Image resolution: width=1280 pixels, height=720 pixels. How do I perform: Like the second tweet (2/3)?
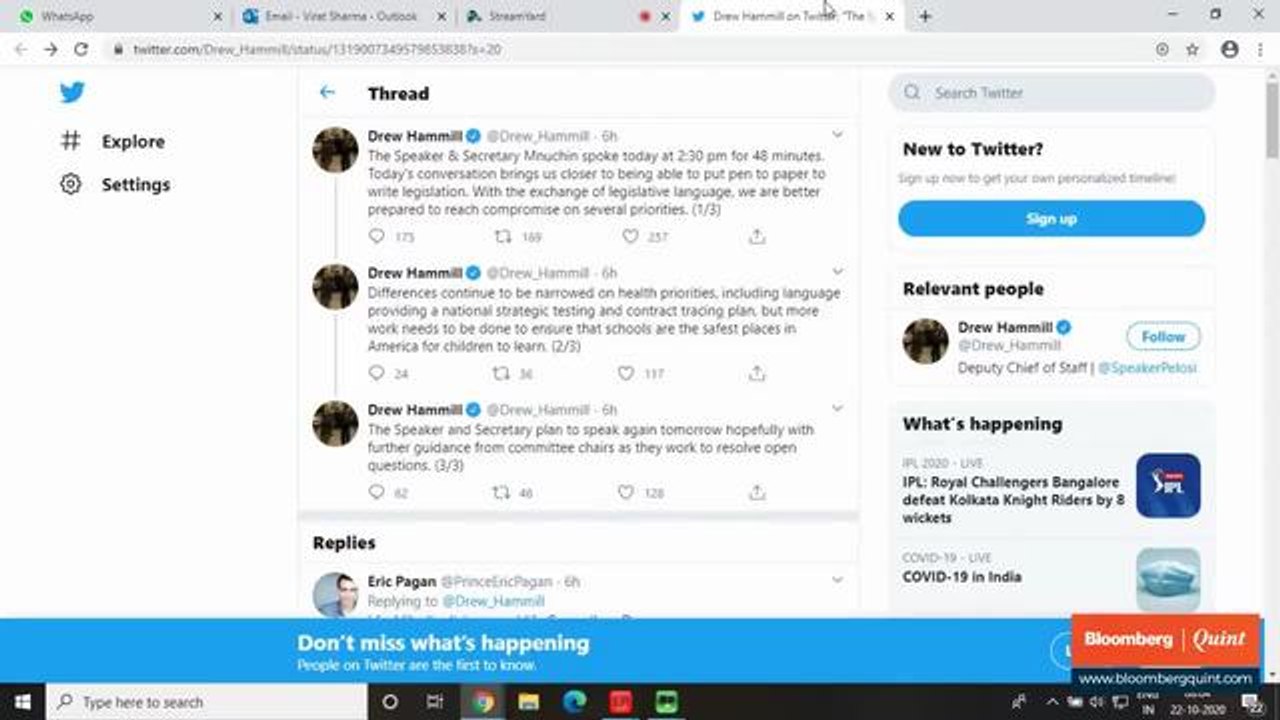[626, 373]
